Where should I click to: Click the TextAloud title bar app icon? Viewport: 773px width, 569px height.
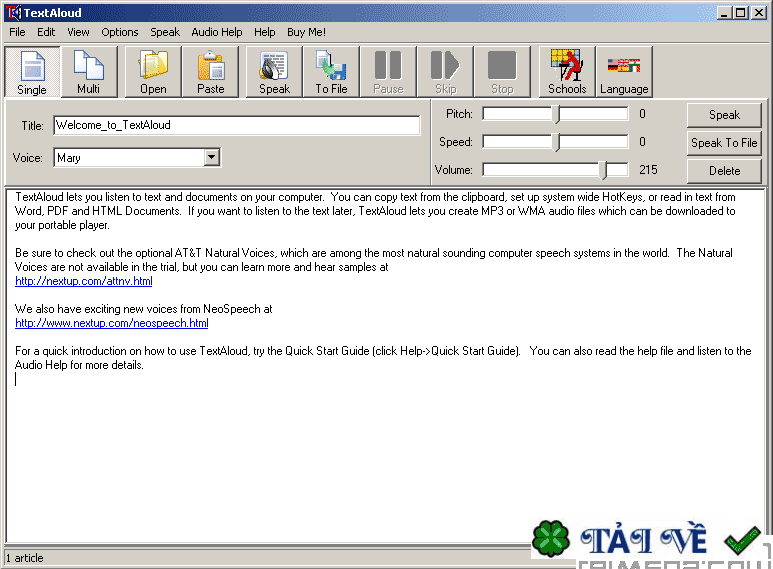[x=14, y=12]
